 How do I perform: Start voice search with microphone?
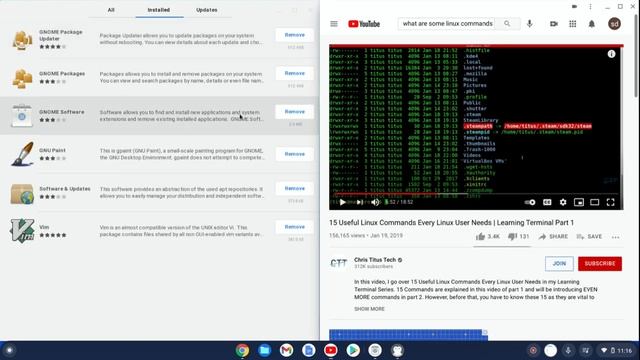(x=530, y=24)
